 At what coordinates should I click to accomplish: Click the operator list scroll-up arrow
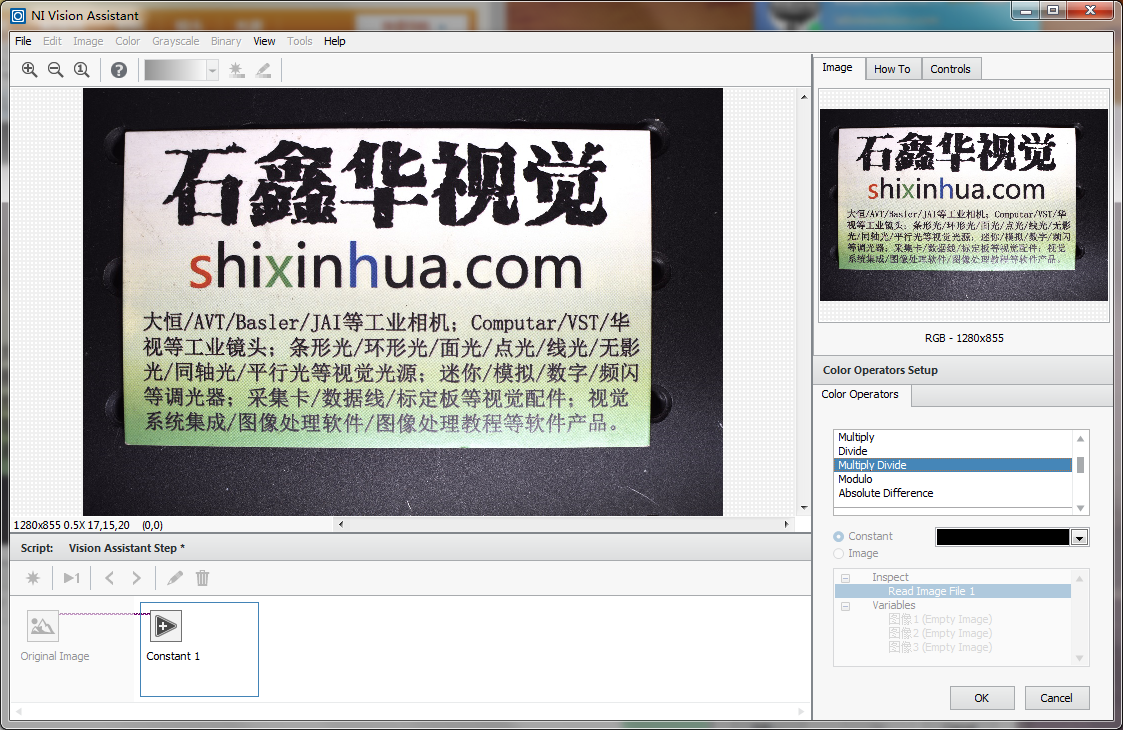(x=1081, y=438)
